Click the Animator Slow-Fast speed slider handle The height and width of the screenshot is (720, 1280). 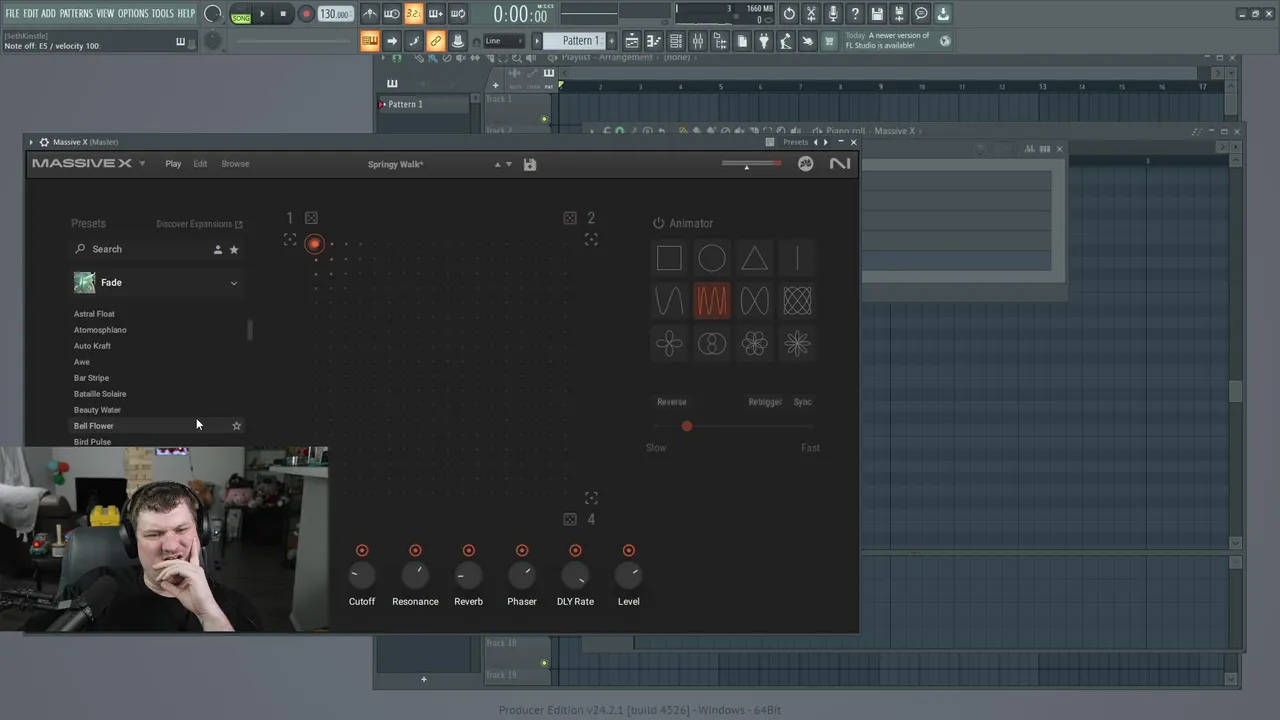tap(687, 426)
